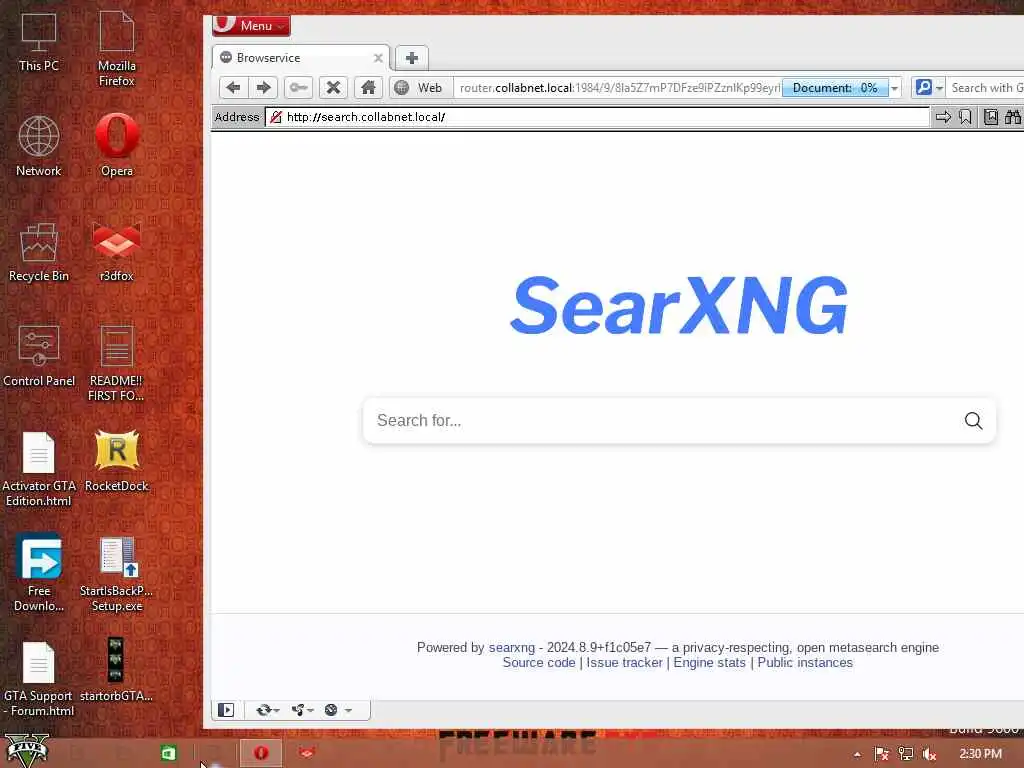Click the router.collabnet.local URL field

[618, 88]
